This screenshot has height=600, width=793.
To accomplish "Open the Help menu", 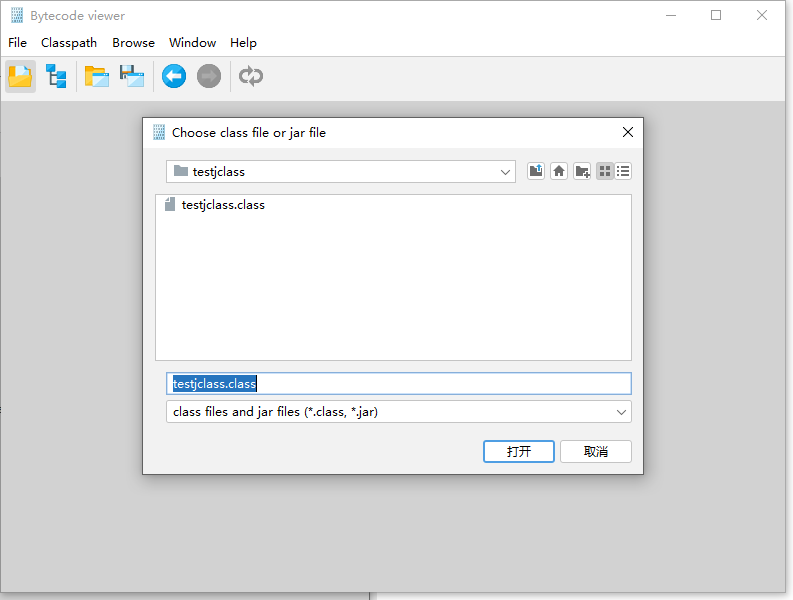I will [243, 42].
